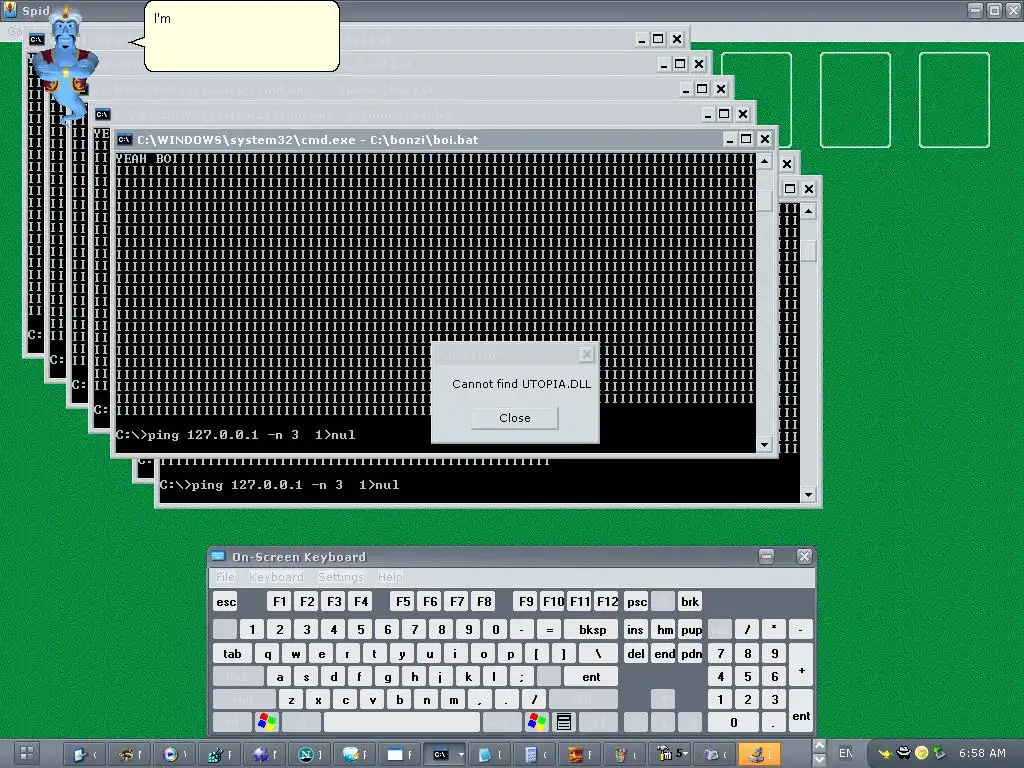Click first empty Spider Solitaire card slot
Image resolution: width=1024 pixels, height=768 pixels.
coord(756,100)
